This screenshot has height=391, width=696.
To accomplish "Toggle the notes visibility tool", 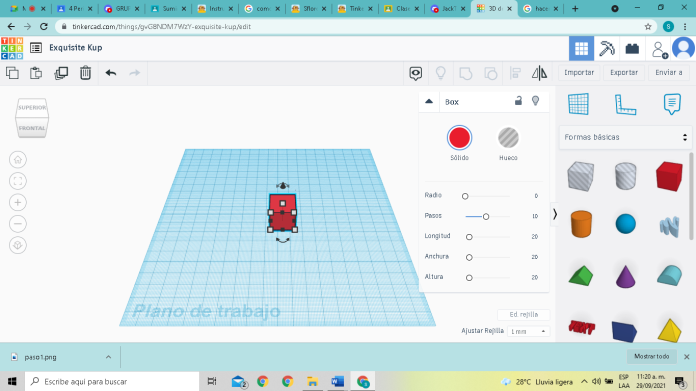I will click(415, 73).
